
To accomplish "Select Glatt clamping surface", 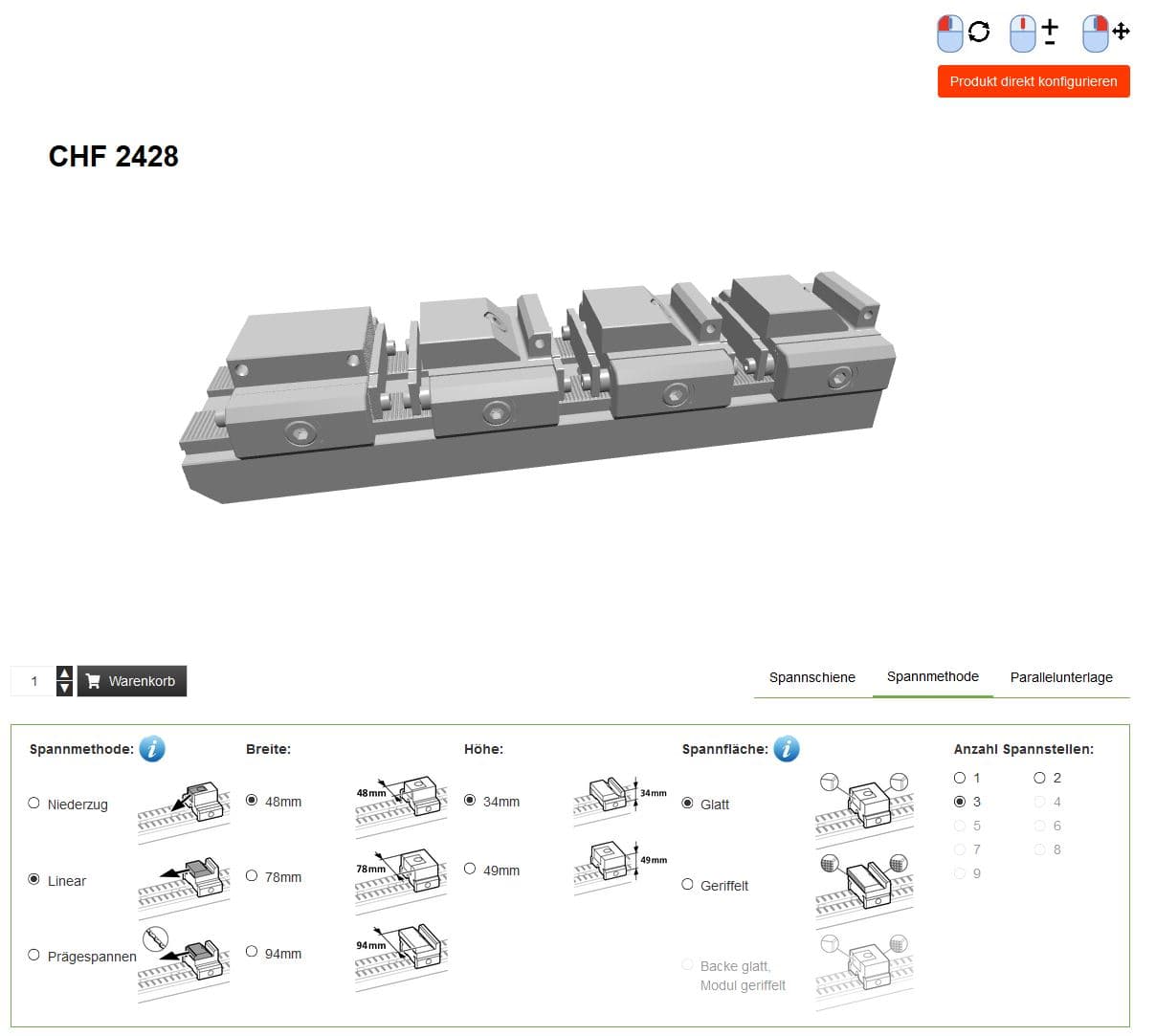I will [687, 803].
